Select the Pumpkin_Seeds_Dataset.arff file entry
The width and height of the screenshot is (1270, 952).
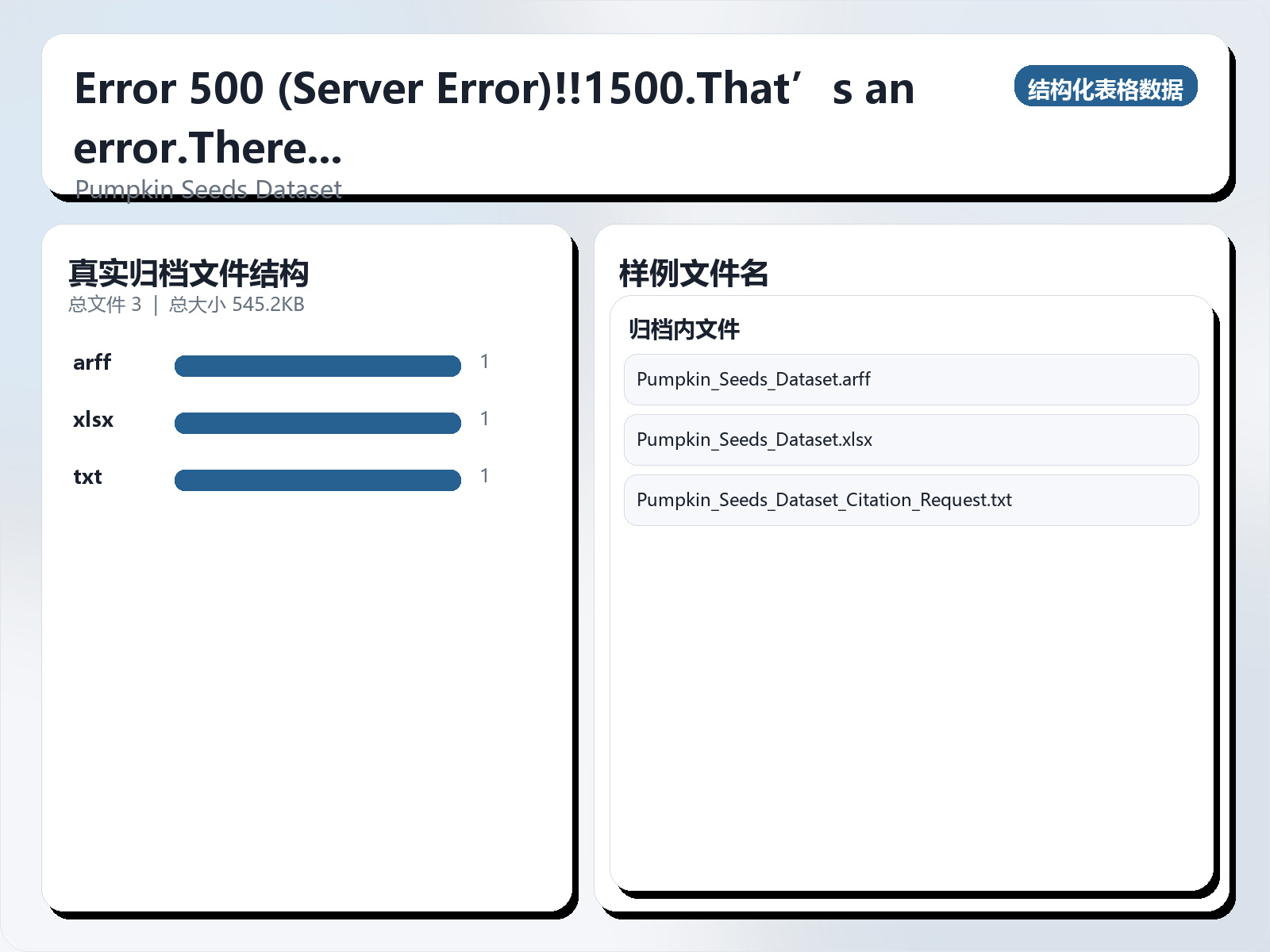coord(910,379)
